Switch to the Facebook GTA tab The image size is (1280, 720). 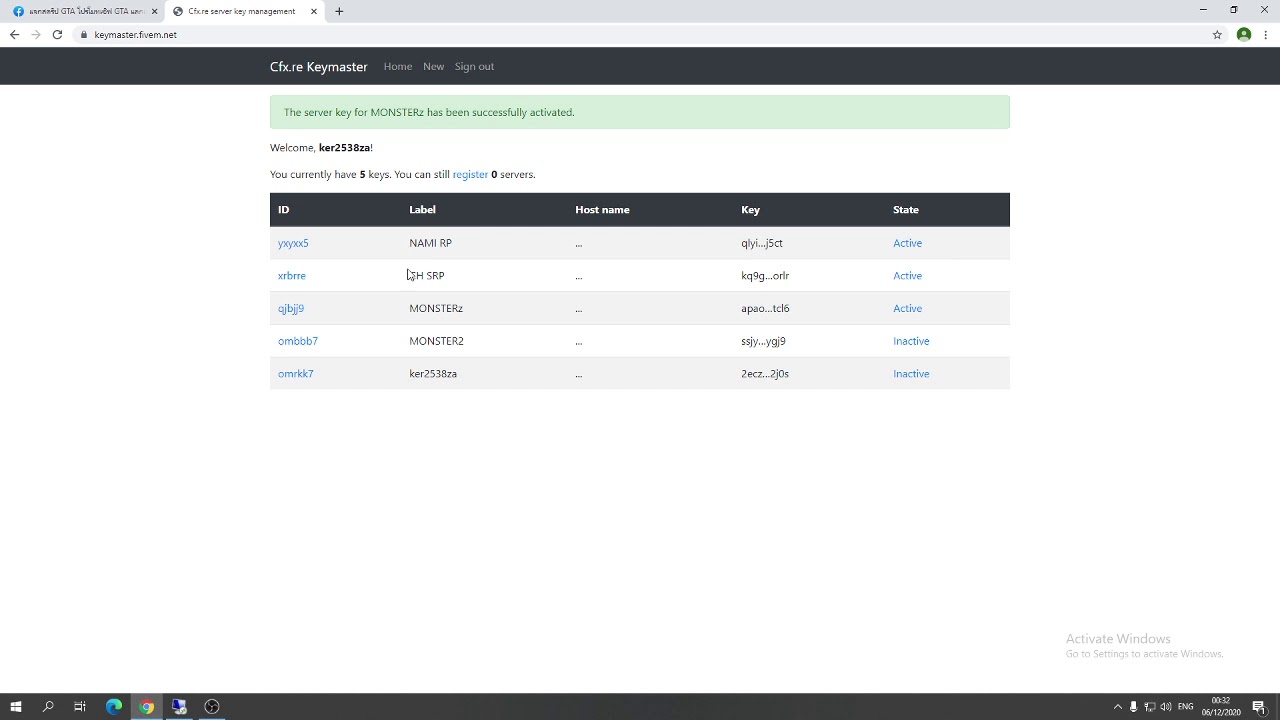(84, 11)
